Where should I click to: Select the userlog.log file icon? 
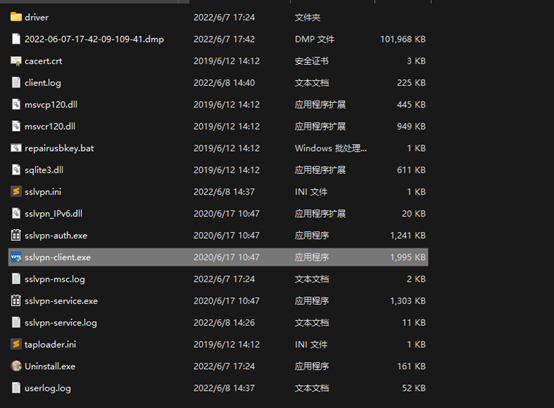[x=16, y=388]
